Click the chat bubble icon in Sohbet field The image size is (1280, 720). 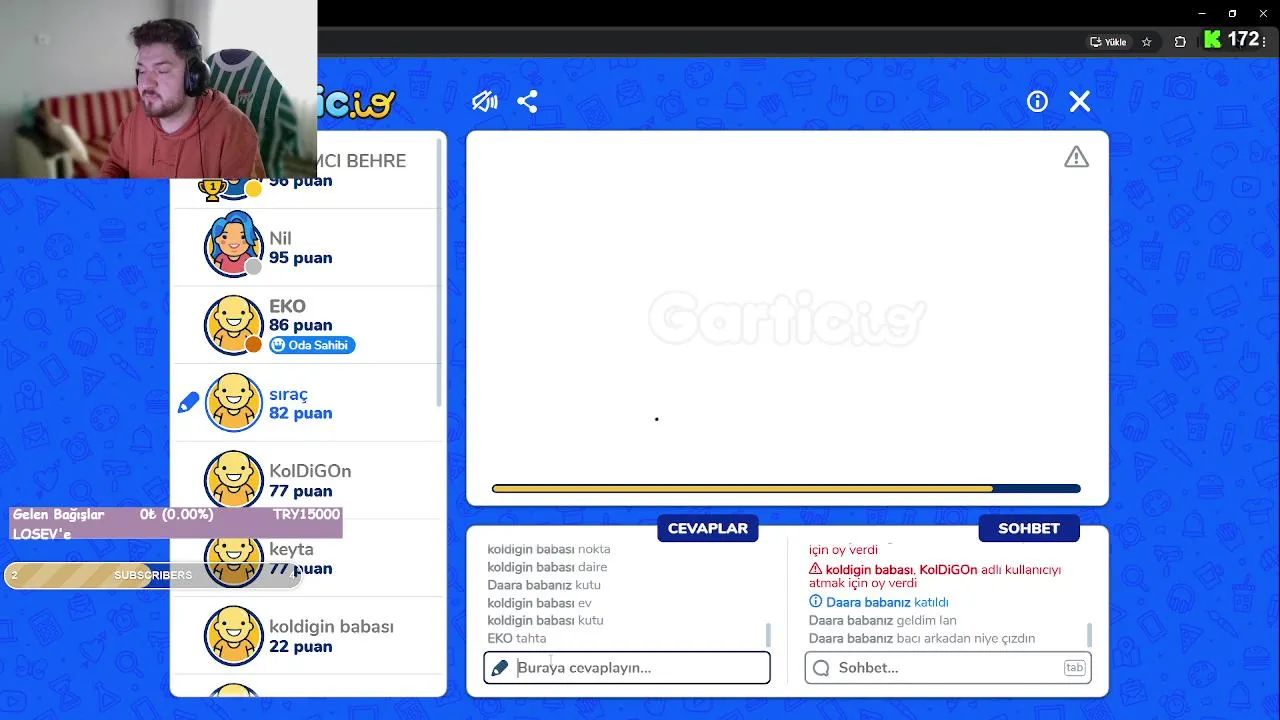pyautogui.click(x=821, y=668)
